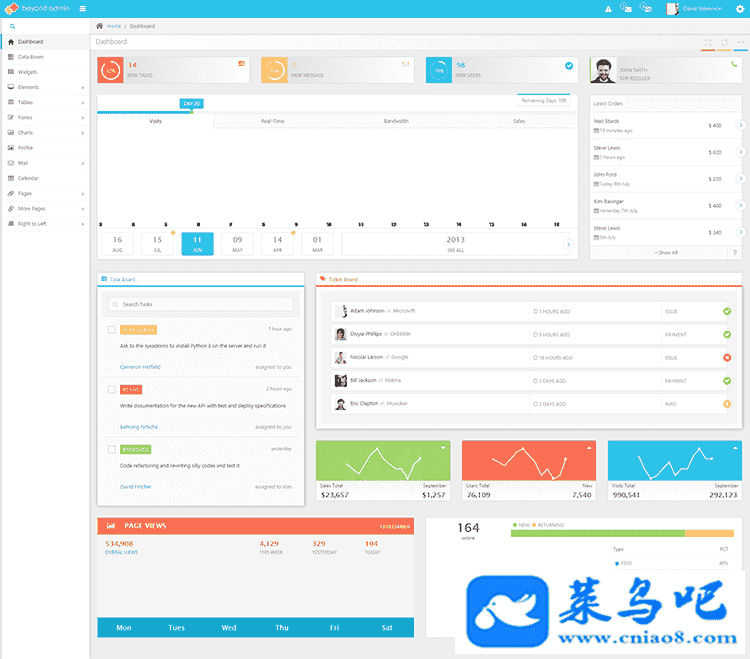Click green check on Bill Jackson ticket
The height and width of the screenshot is (659, 750).
pos(727,381)
